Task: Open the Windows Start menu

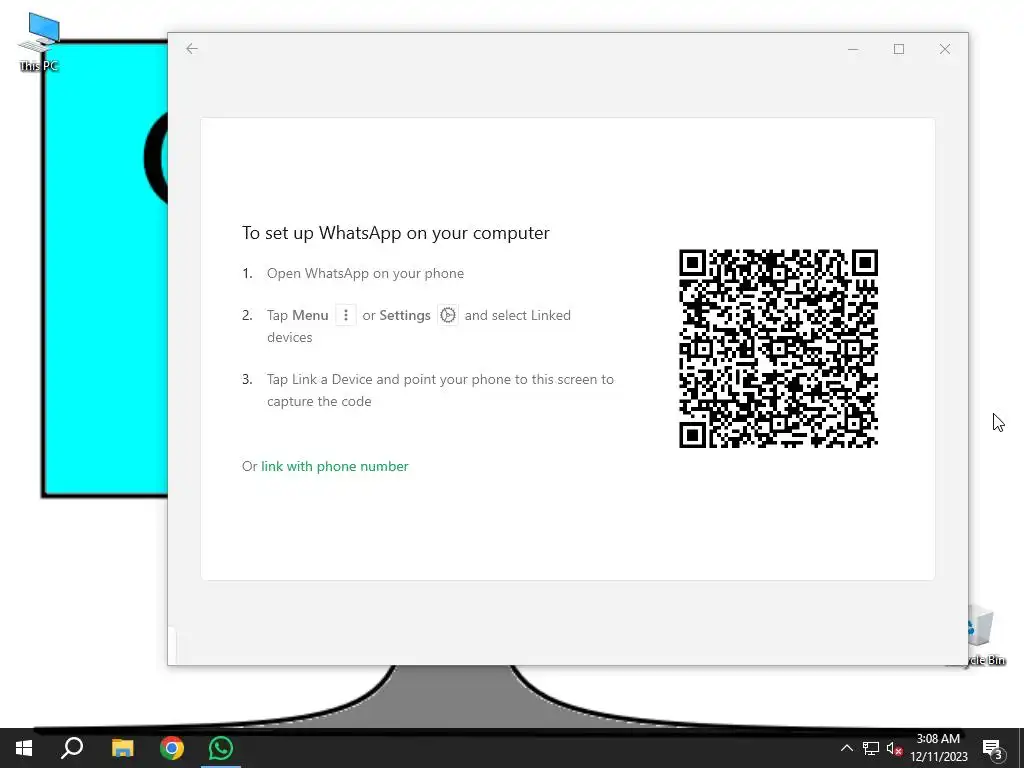Action: [24, 748]
